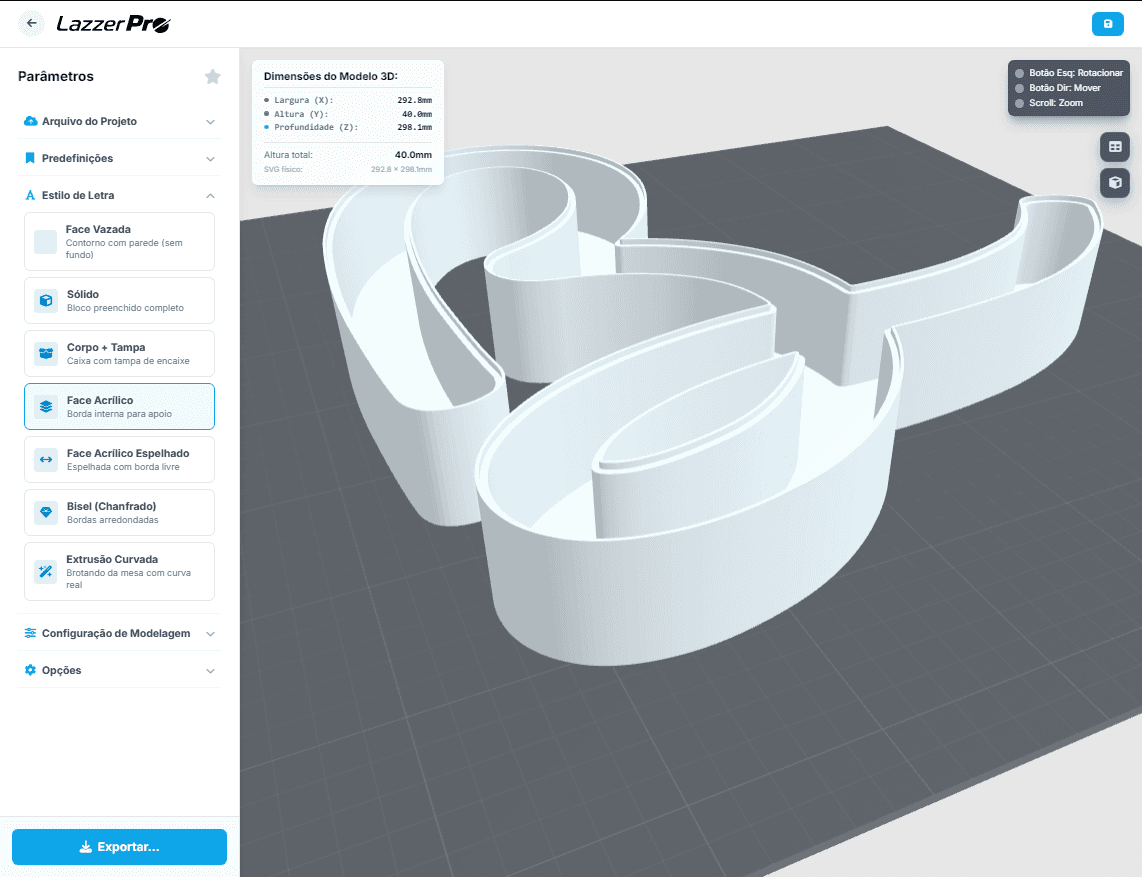Select the Face Acrílico Espelhado style
Screen dimensions: 1142x877
pos(119,459)
